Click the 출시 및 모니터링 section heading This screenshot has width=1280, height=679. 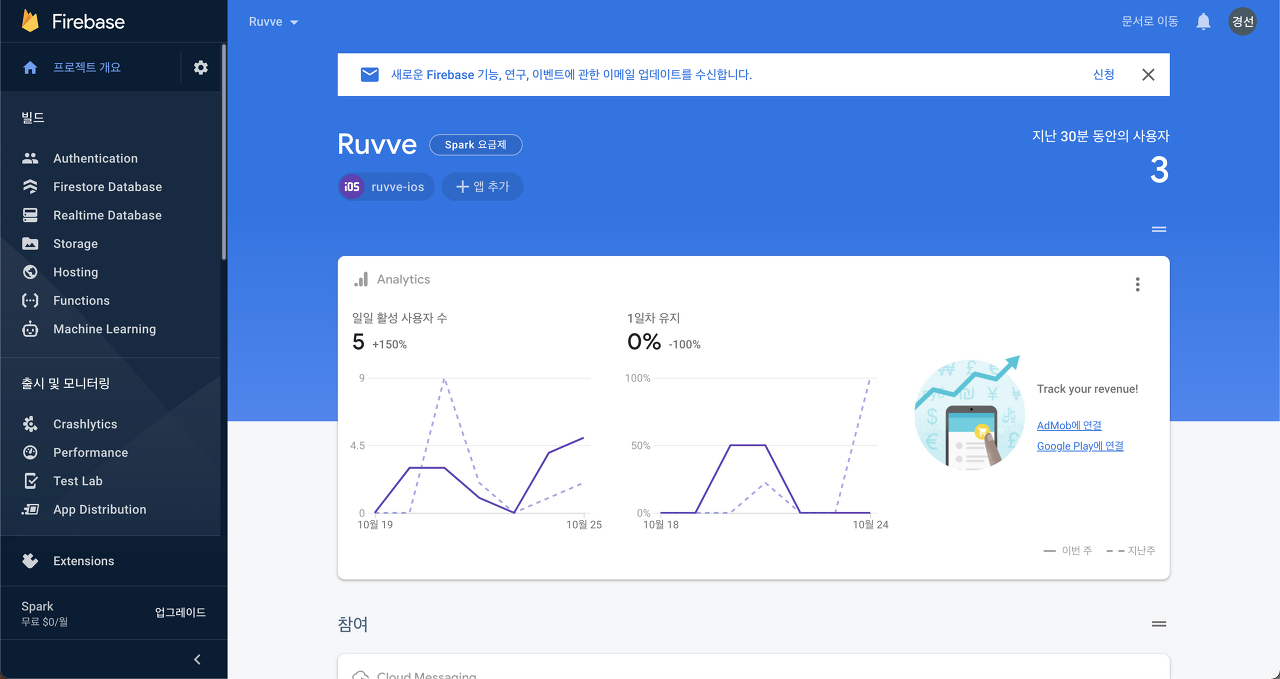pyautogui.click(x=65, y=383)
